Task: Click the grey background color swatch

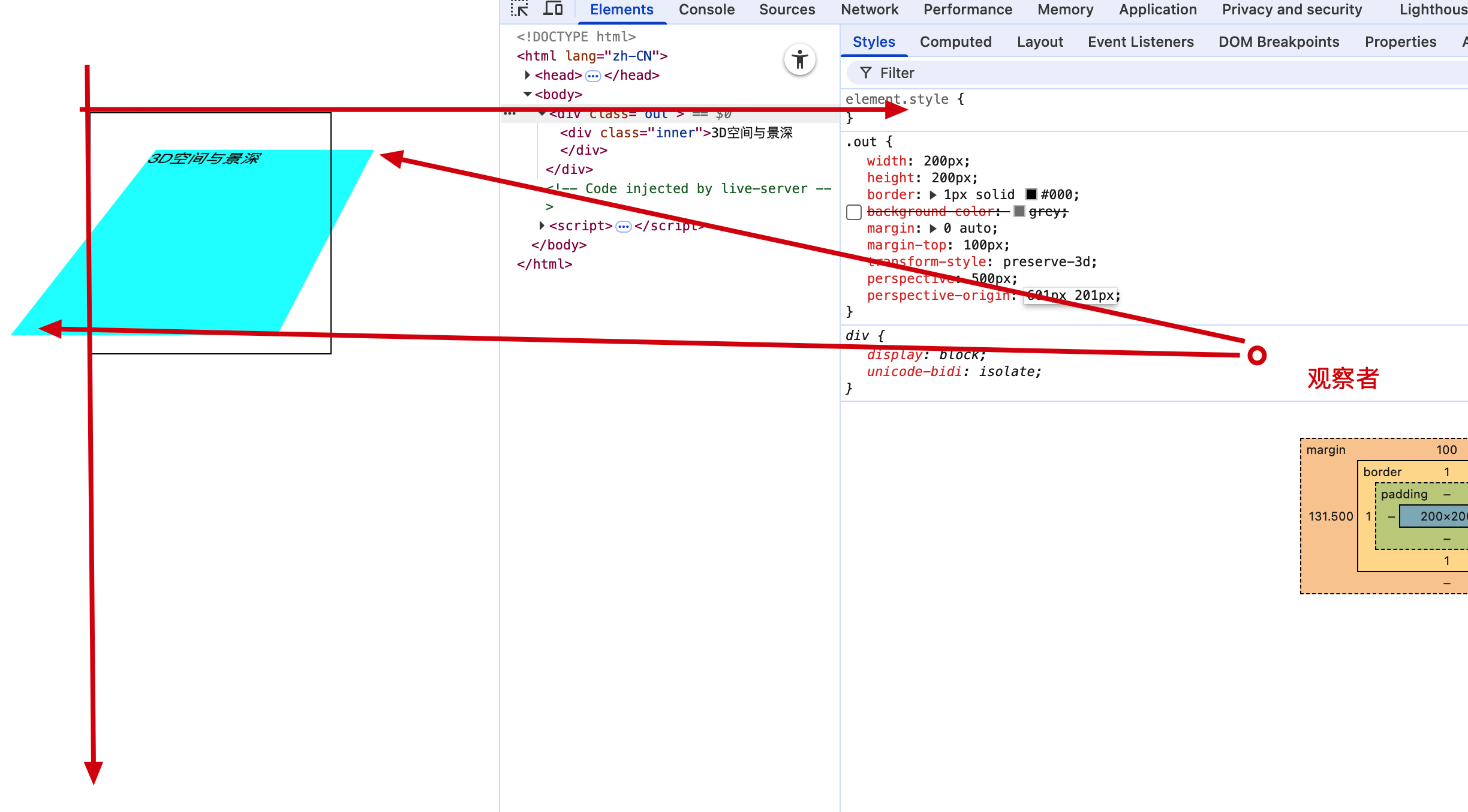Action: point(1019,211)
